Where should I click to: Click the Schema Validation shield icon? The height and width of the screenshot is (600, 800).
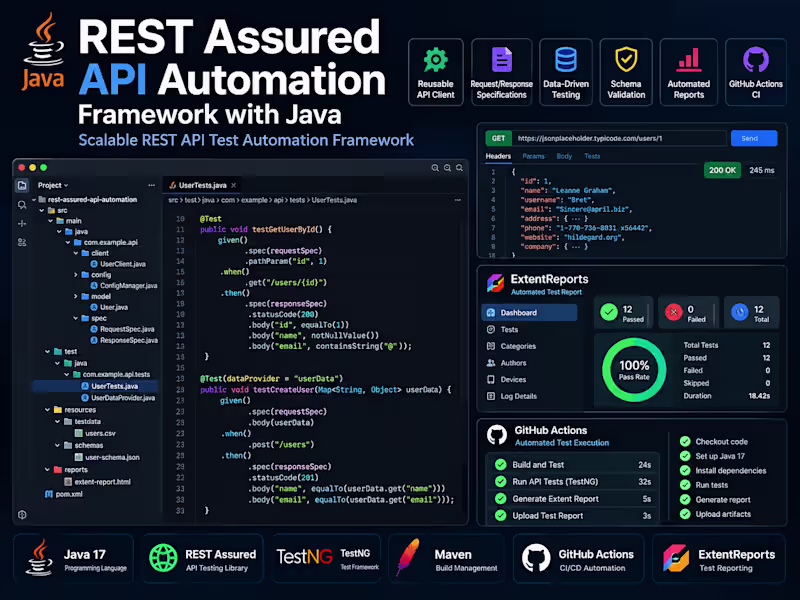click(x=626, y=60)
